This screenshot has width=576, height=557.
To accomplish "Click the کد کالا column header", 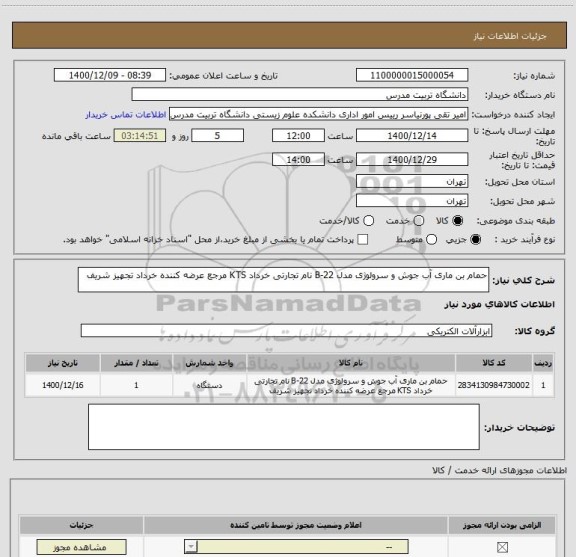I will [x=494, y=363].
